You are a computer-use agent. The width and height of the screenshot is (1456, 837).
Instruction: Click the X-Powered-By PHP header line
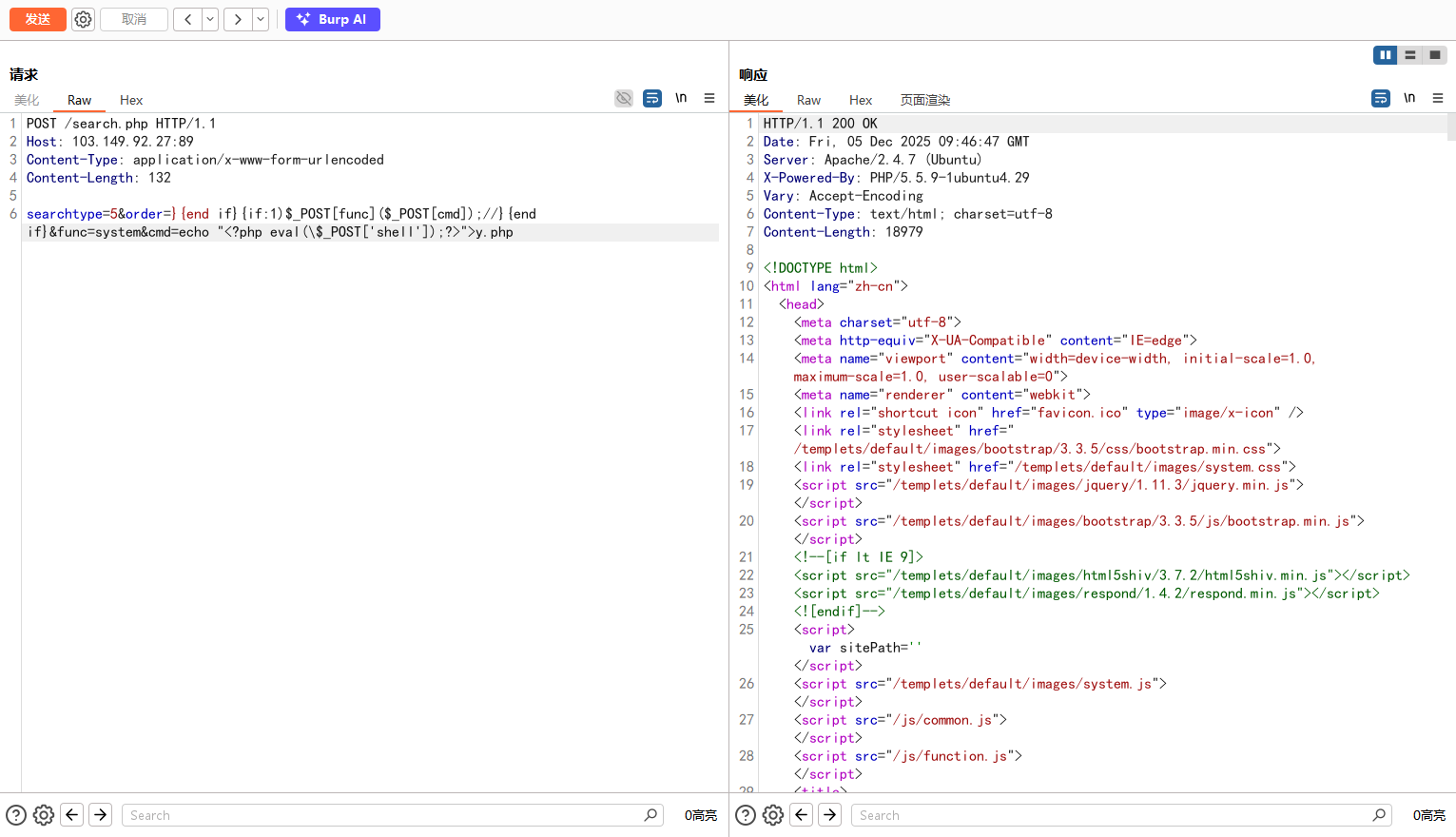897,178
